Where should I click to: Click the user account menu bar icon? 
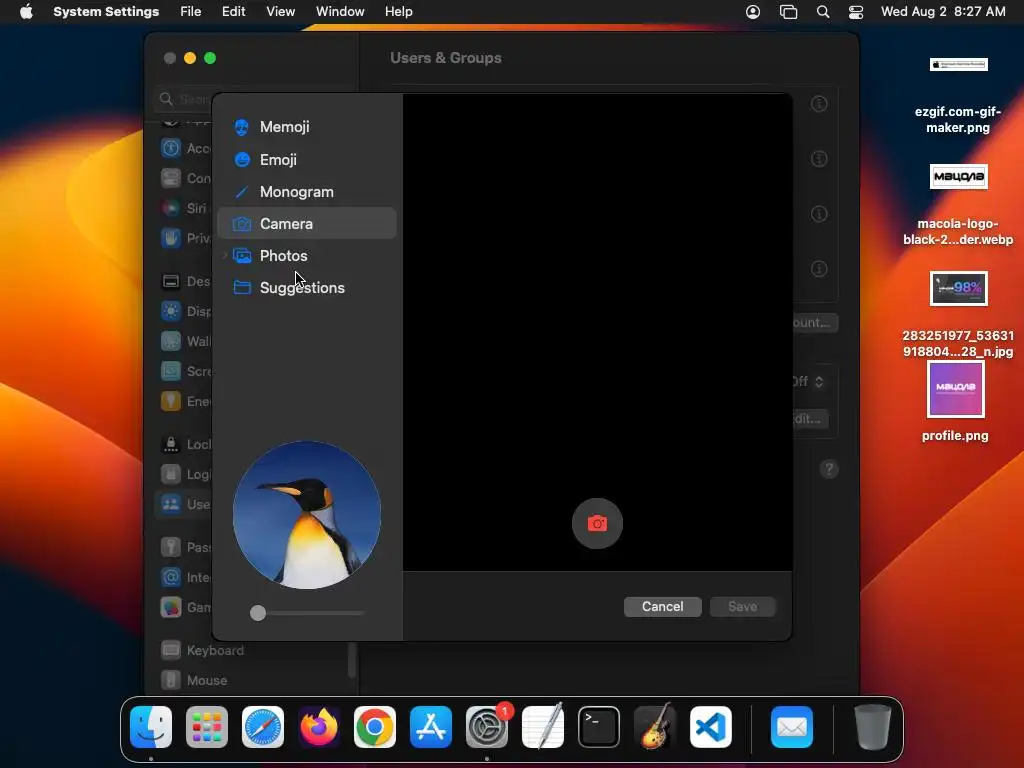(753, 12)
